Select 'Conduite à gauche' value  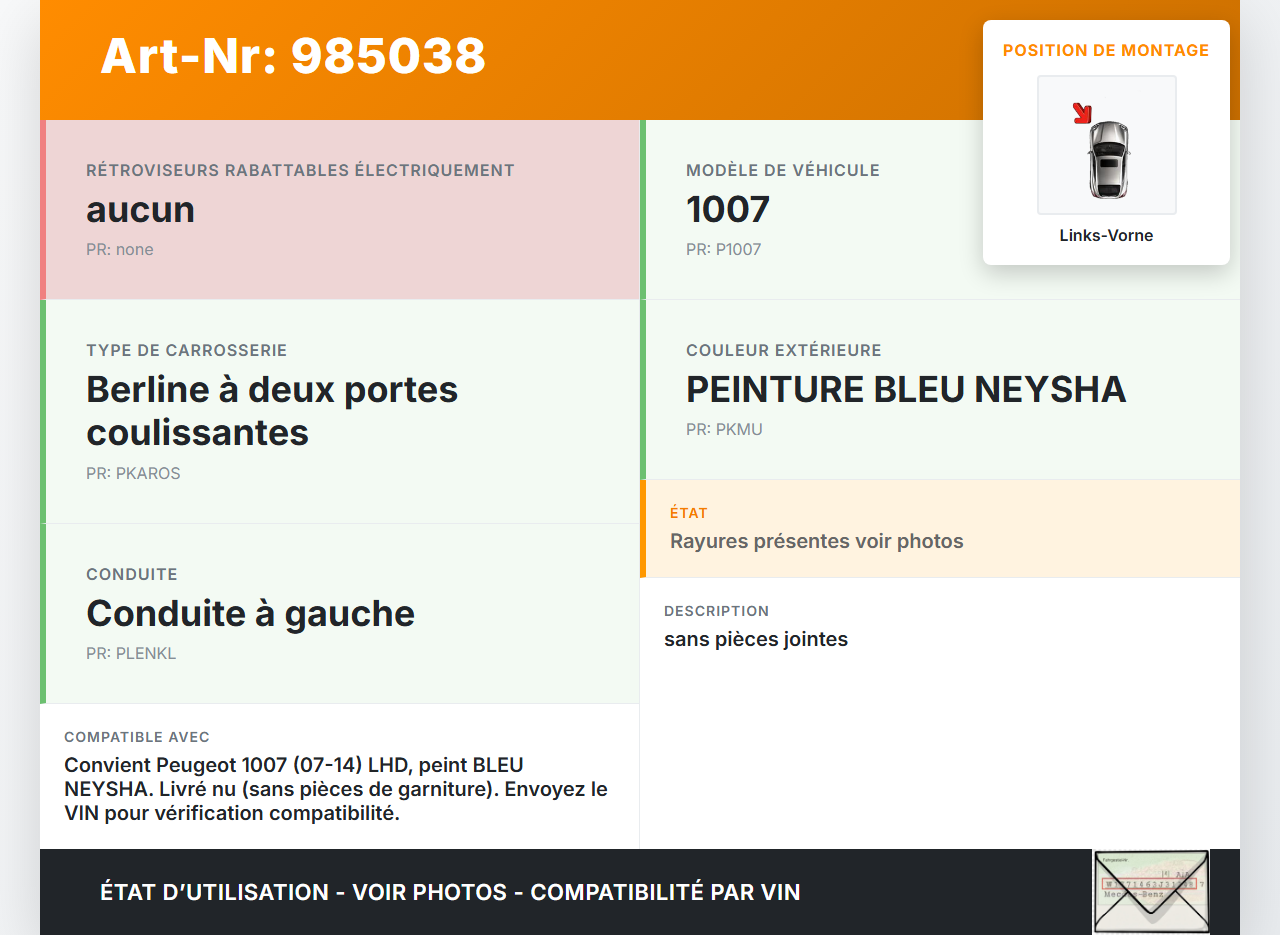pos(250,614)
